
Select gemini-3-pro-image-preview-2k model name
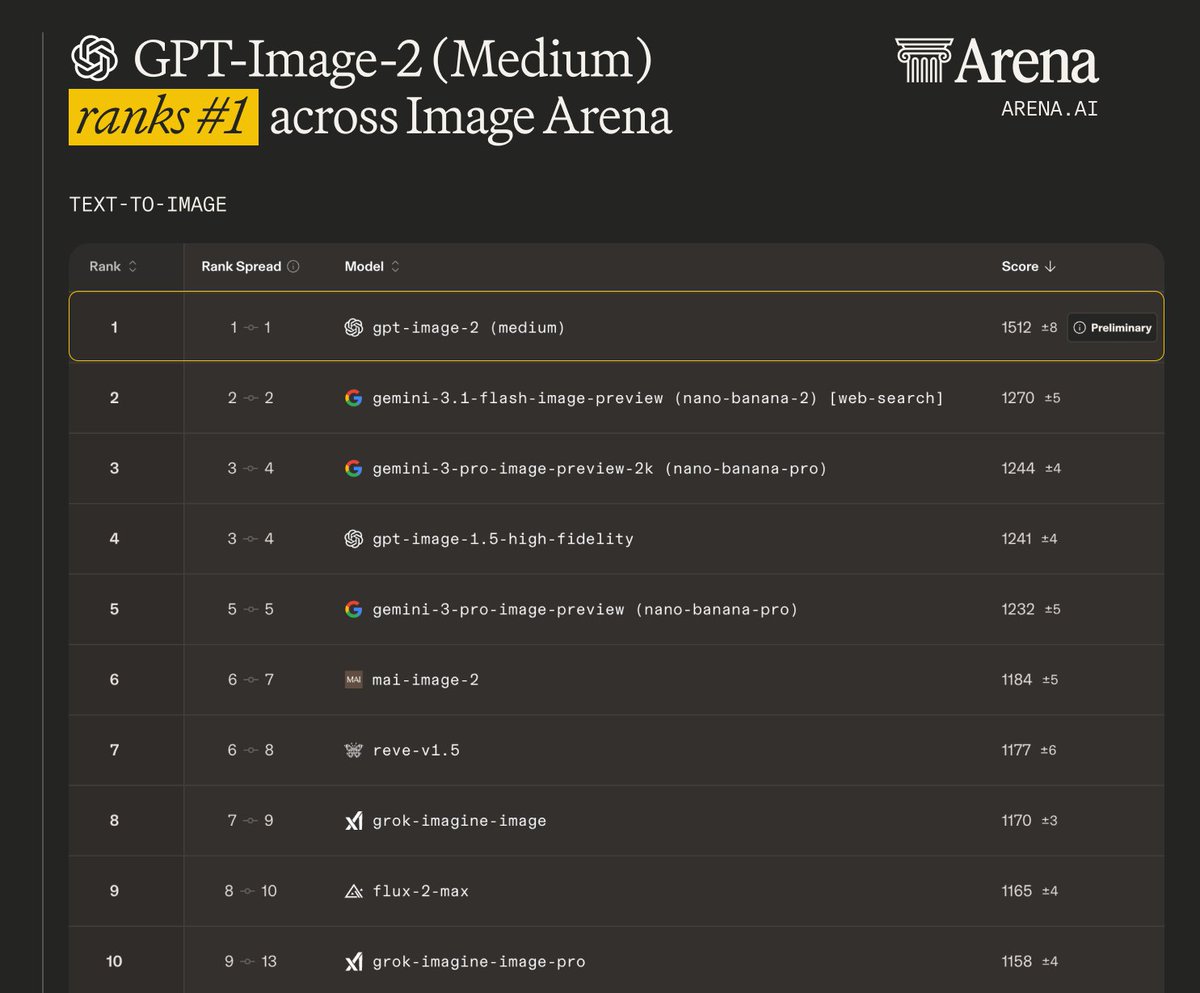click(600, 468)
